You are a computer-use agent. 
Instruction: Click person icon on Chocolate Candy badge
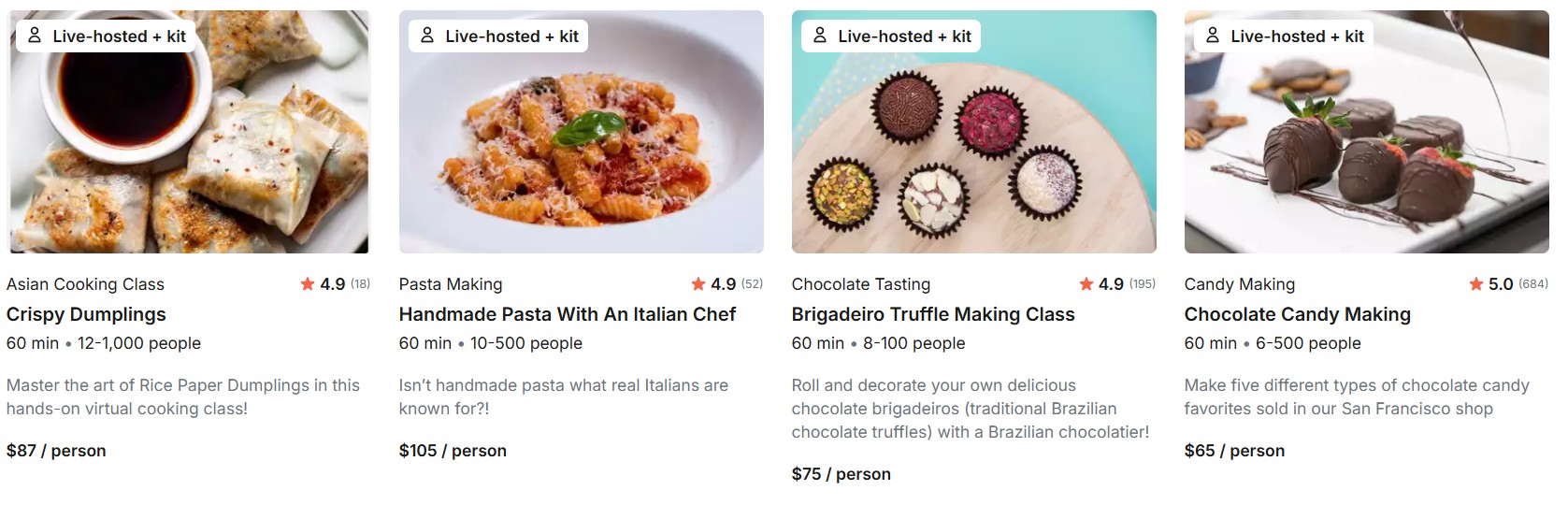point(1213,36)
